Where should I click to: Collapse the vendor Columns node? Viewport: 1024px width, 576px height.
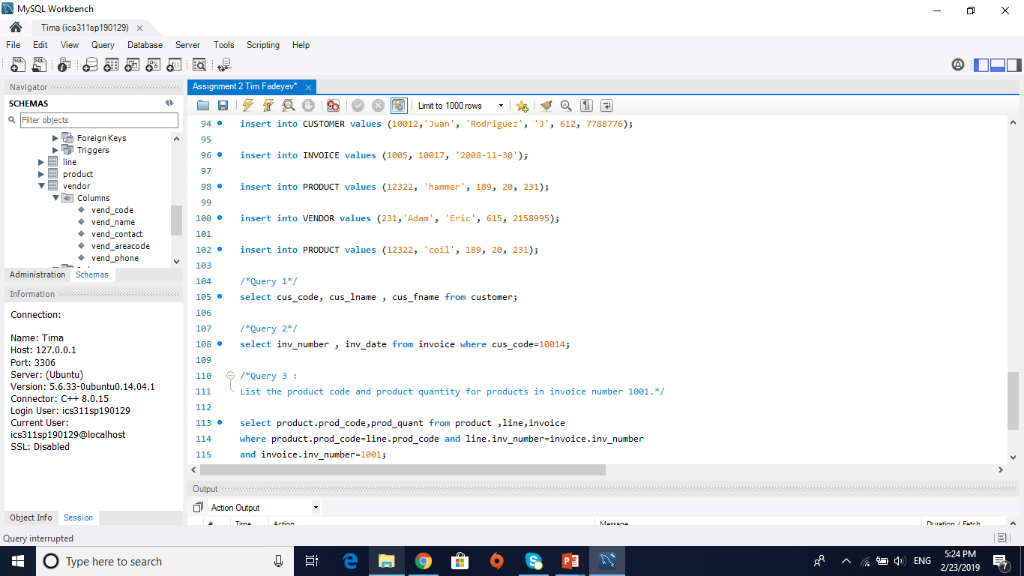(x=56, y=198)
